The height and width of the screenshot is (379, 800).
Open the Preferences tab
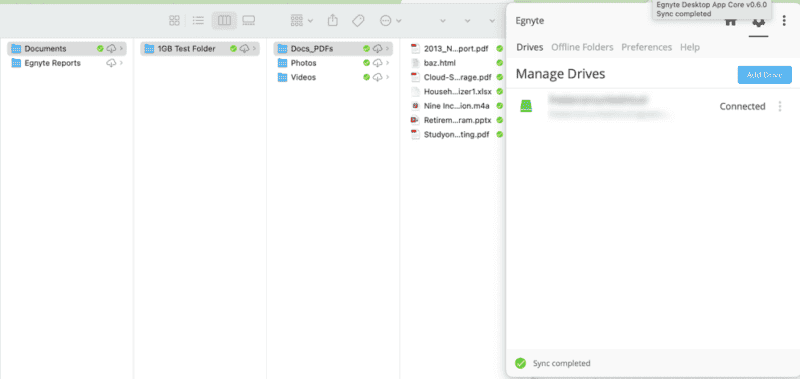click(x=646, y=47)
